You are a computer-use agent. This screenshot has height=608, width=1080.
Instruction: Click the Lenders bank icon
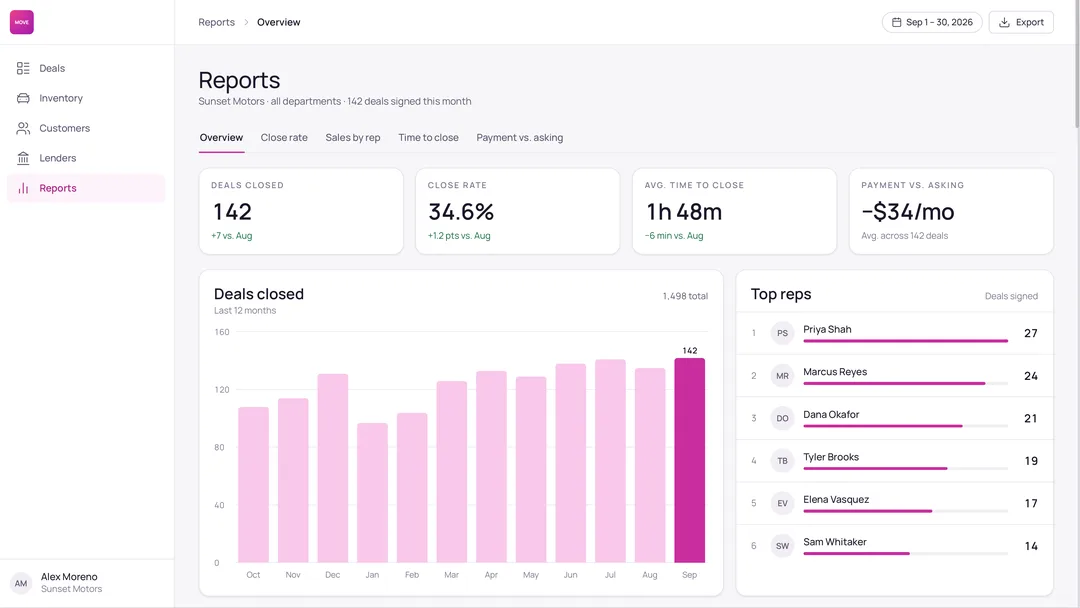click(x=23, y=158)
